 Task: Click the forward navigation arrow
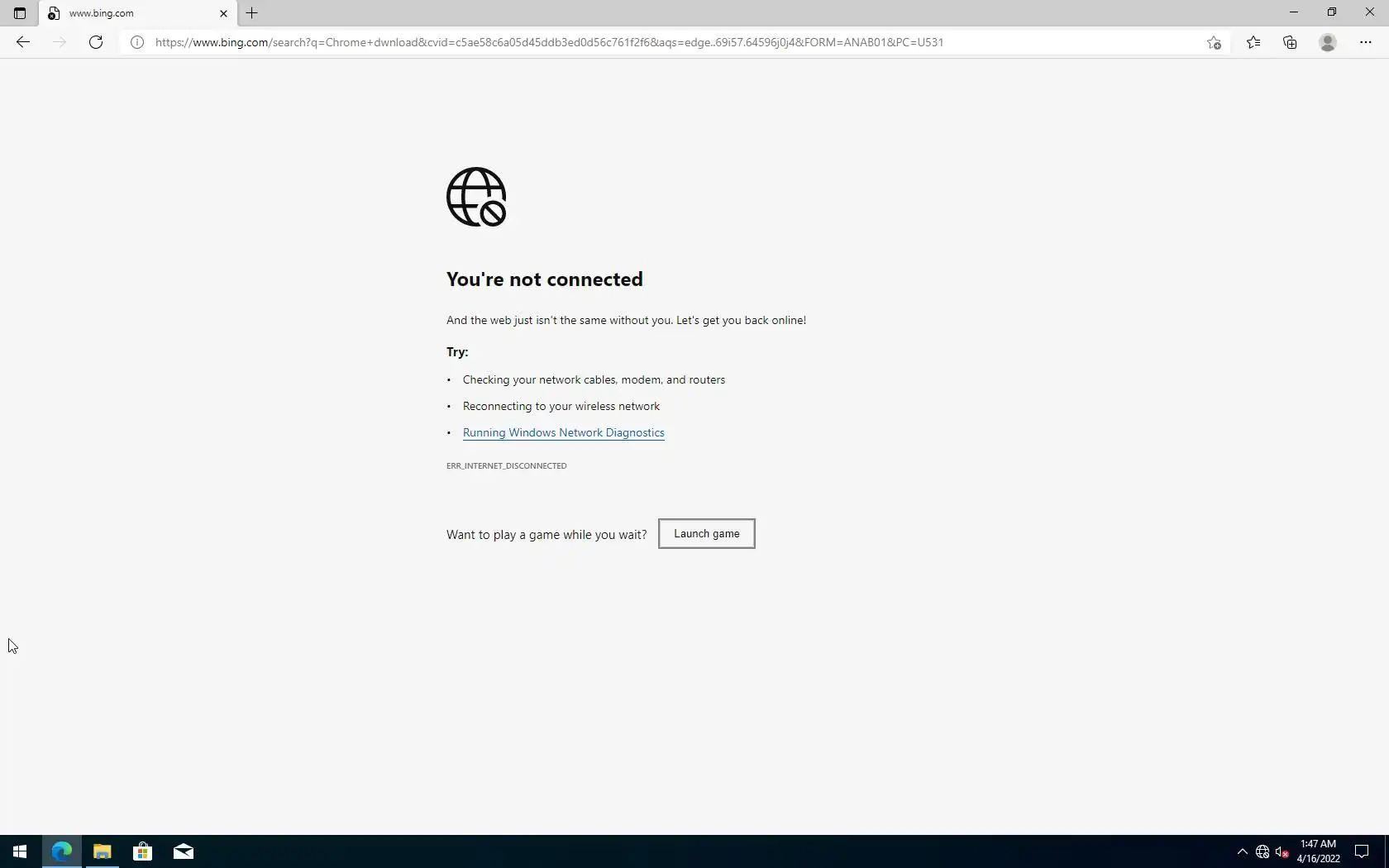59,42
